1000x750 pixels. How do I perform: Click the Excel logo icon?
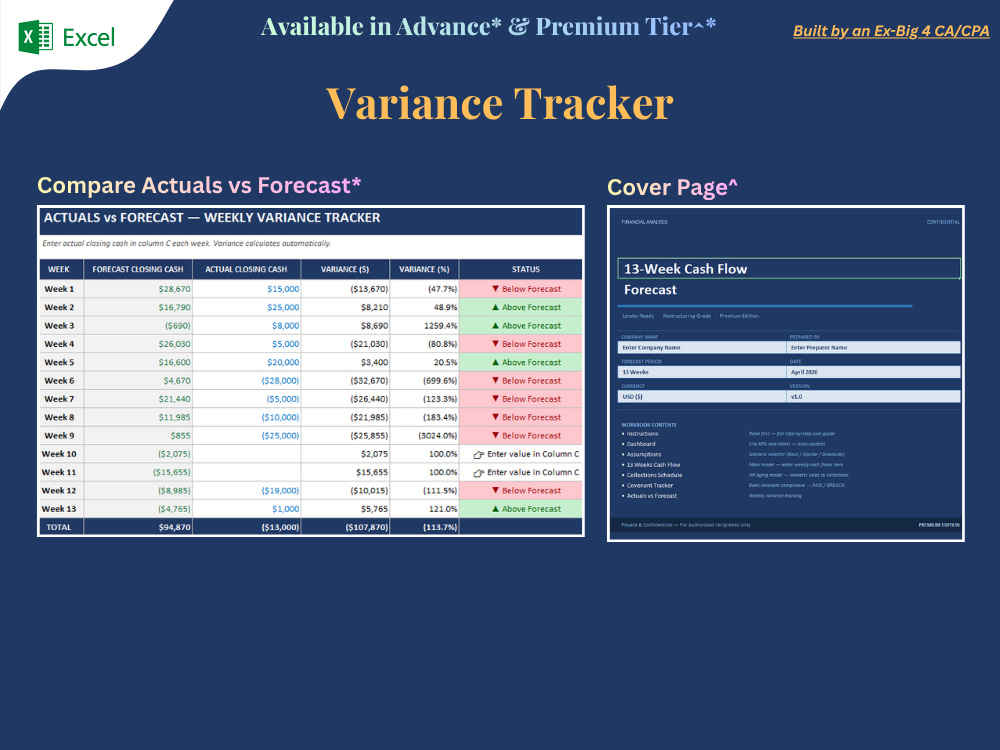(x=36, y=37)
